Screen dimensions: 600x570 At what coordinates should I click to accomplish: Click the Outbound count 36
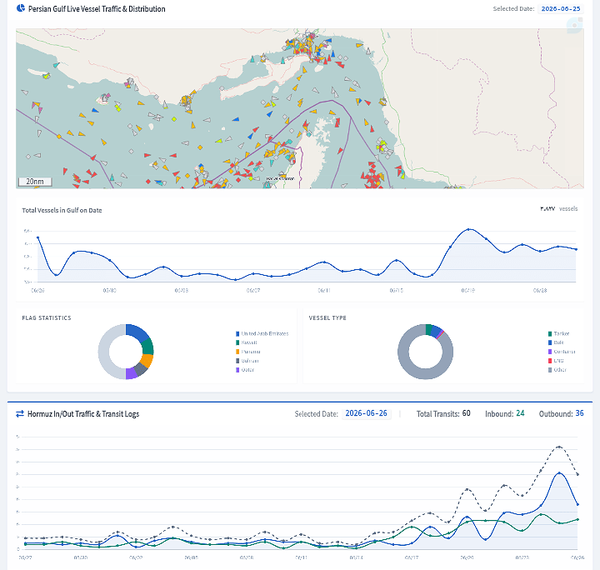click(580, 414)
